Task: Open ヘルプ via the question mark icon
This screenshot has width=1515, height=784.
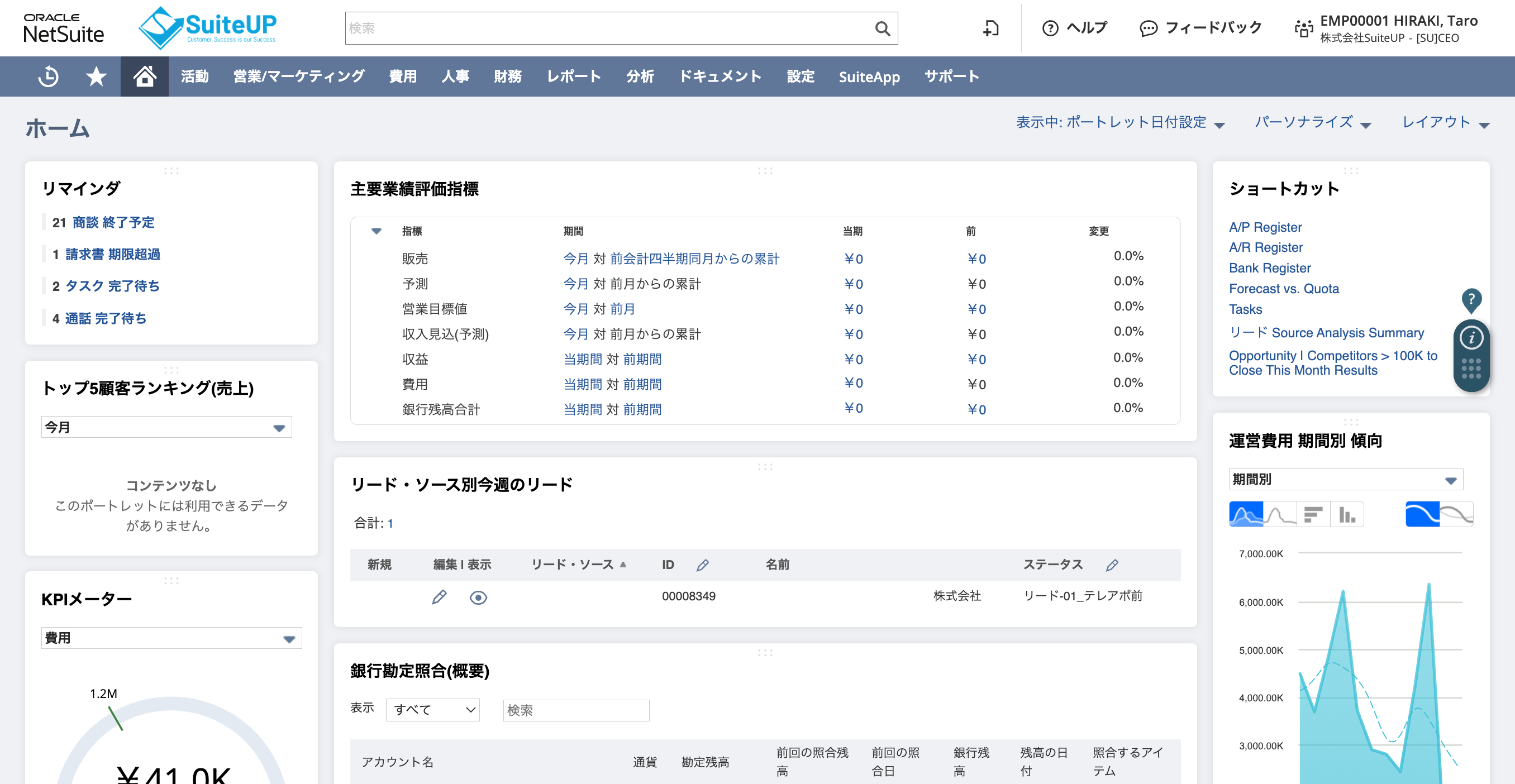Action: tap(1051, 28)
